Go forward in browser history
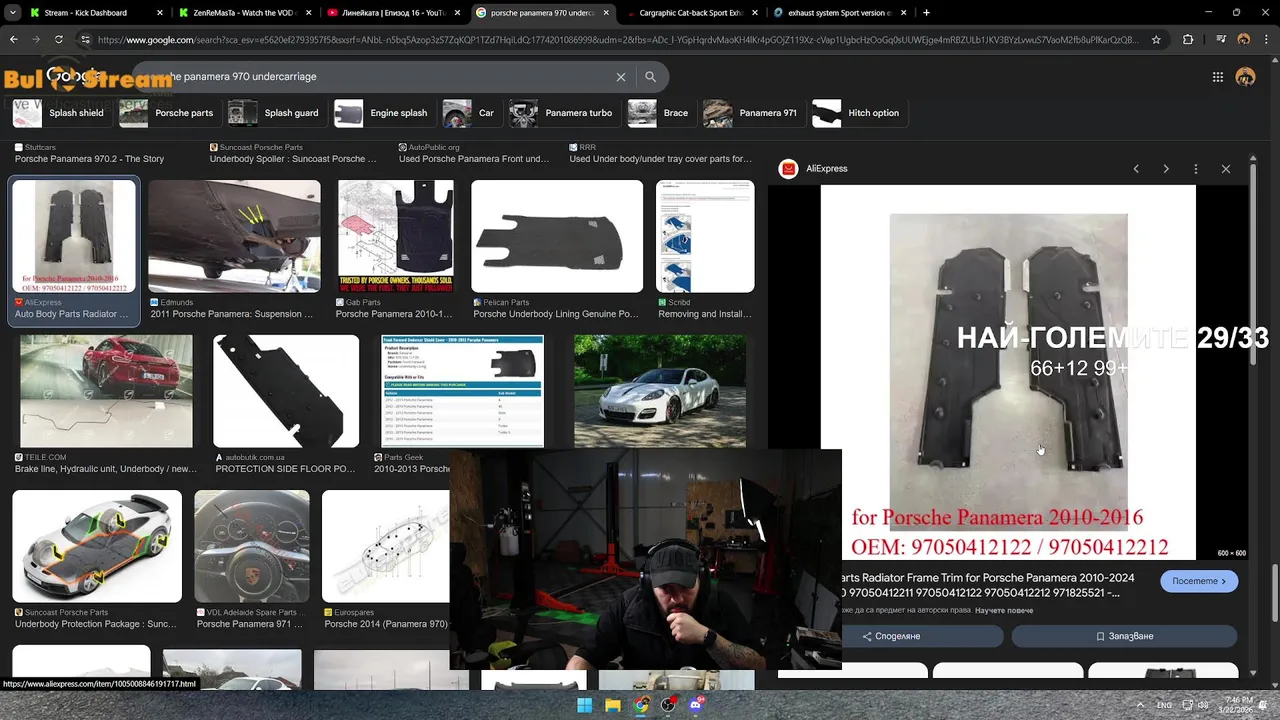Viewport: 1280px width, 720px height. 36,40
